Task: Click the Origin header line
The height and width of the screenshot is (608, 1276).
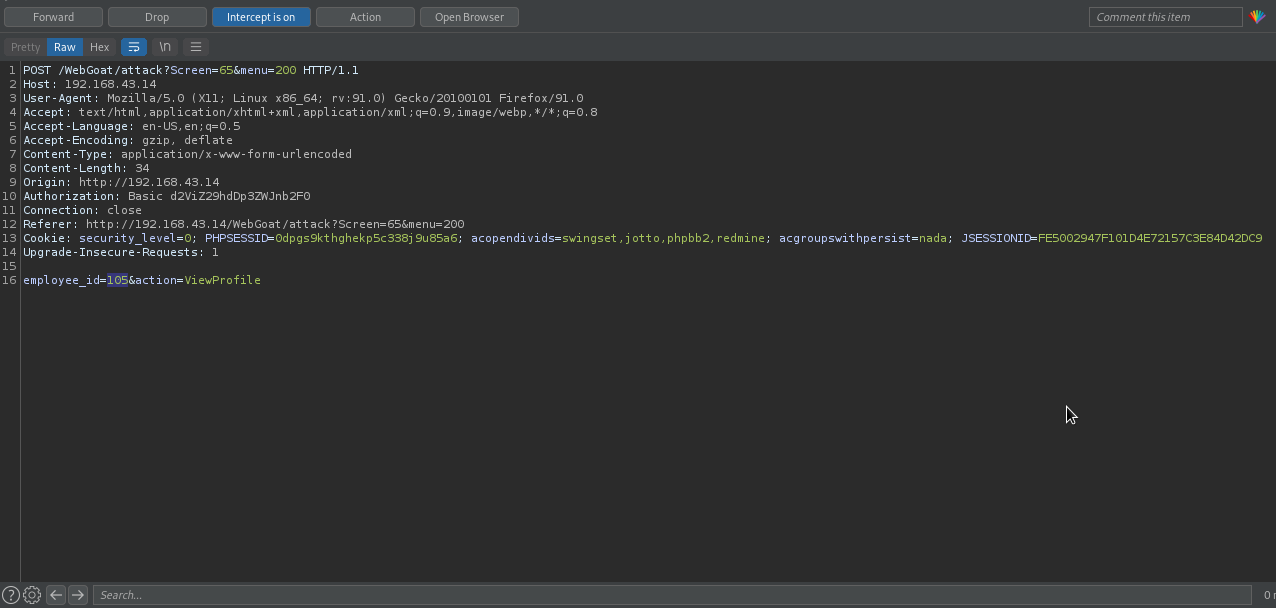Action: click(x=121, y=182)
